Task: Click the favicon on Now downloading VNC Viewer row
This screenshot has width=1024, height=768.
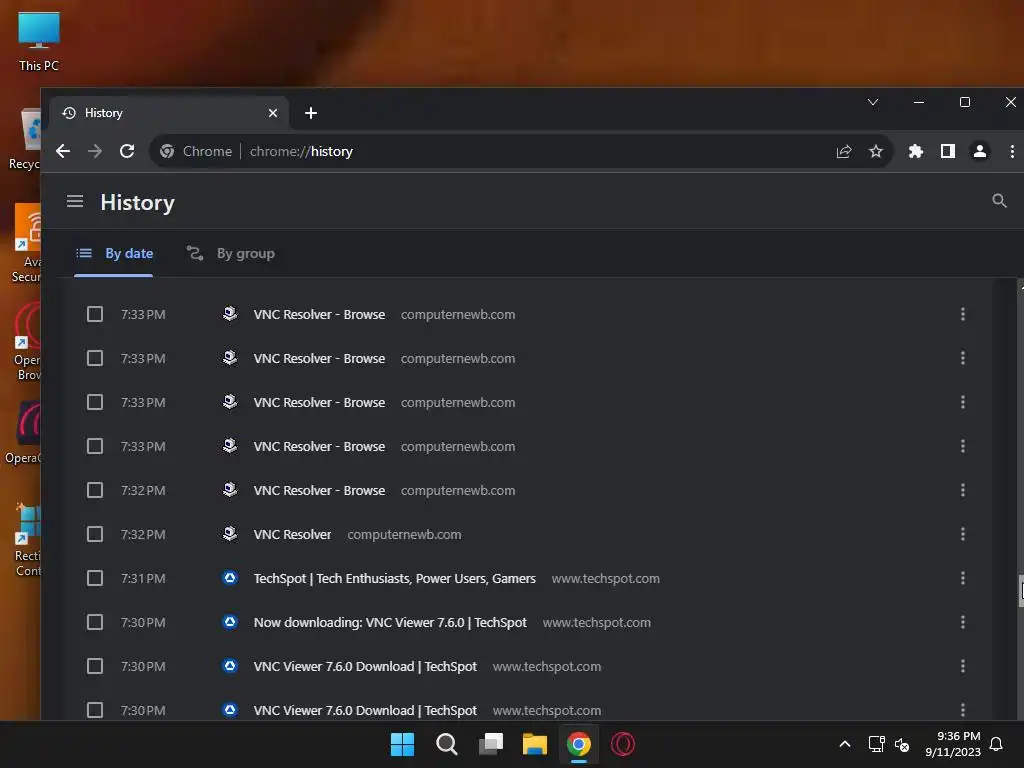Action: [x=230, y=622]
